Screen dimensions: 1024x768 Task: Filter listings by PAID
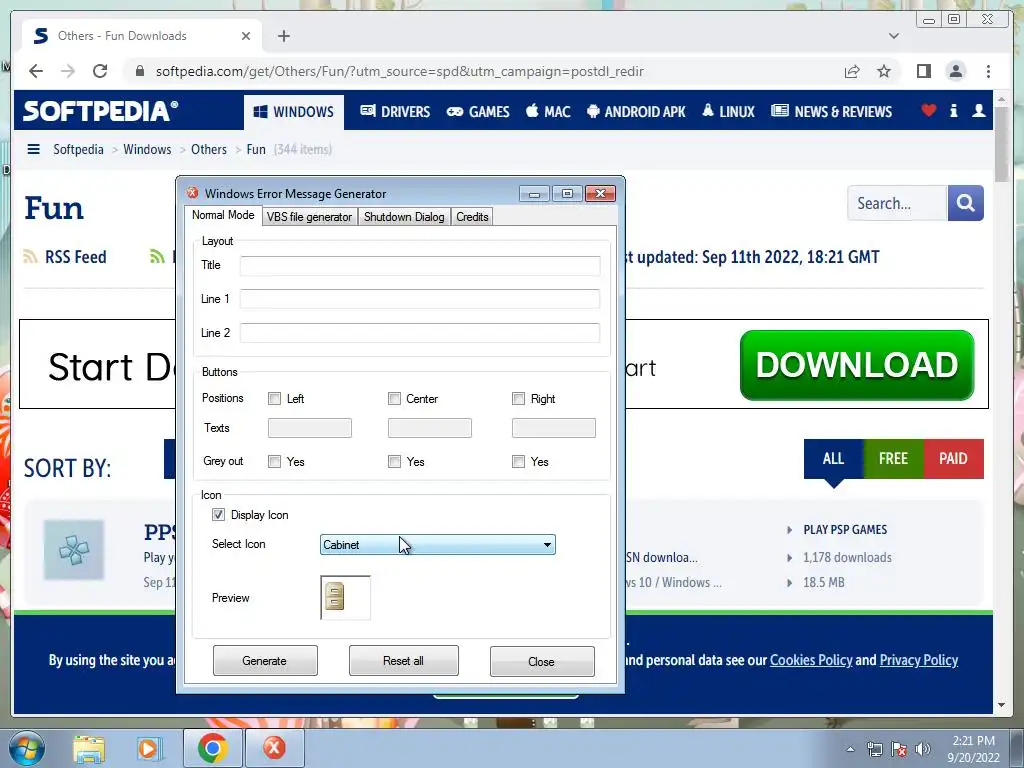953,458
